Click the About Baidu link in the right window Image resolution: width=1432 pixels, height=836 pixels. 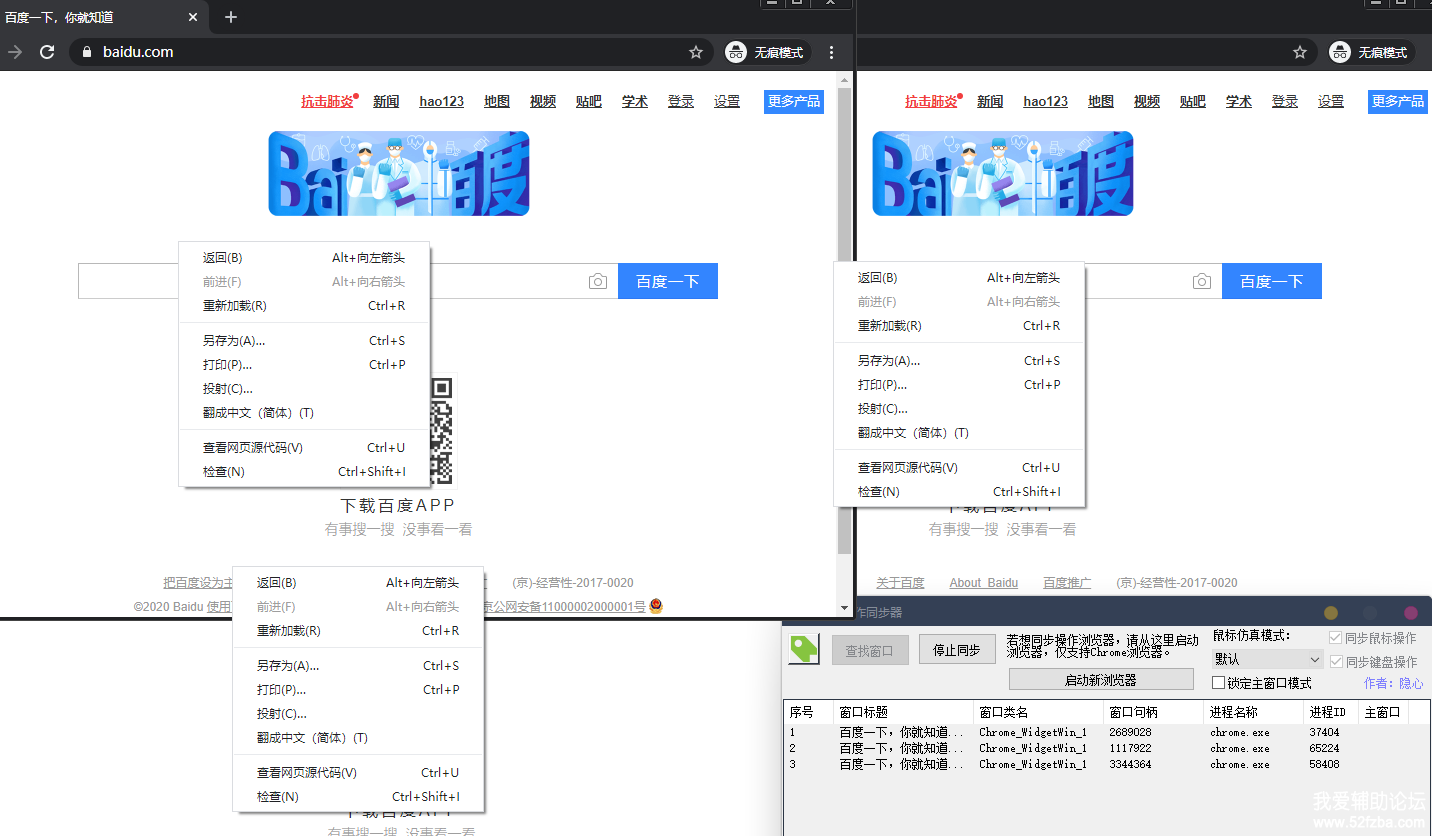tap(984, 583)
